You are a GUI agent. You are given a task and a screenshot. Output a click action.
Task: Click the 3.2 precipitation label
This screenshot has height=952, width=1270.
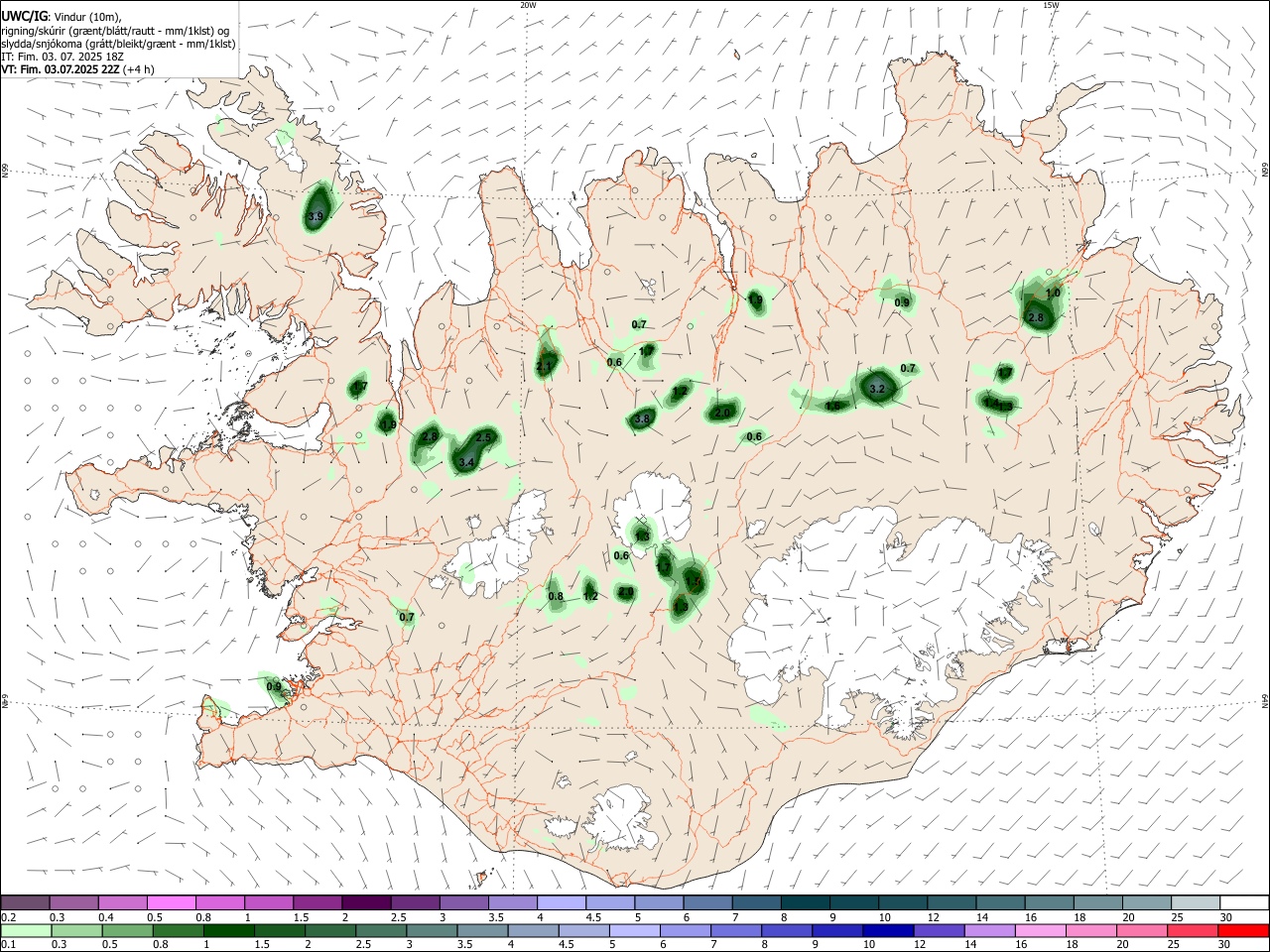tap(876, 390)
